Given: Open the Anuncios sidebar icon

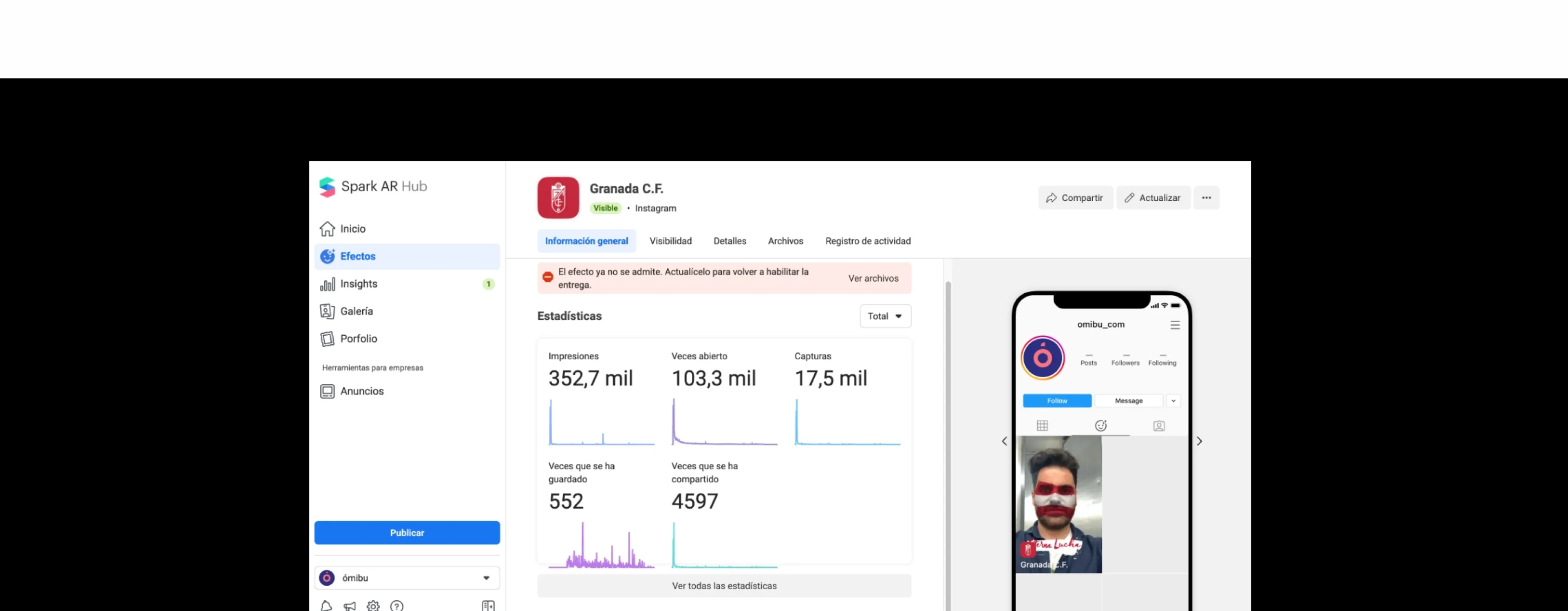Looking at the screenshot, I should pos(327,391).
